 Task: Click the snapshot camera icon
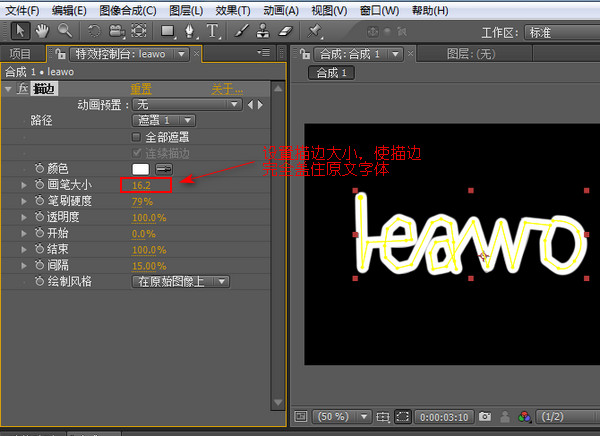pos(485,416)
